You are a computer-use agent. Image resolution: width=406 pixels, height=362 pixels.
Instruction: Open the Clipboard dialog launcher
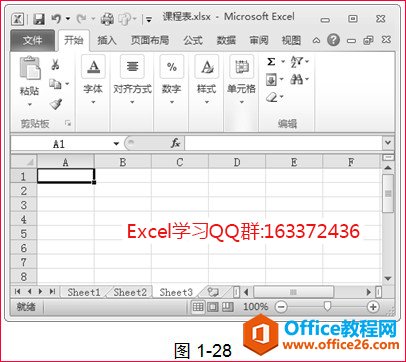tap(68, 124)
